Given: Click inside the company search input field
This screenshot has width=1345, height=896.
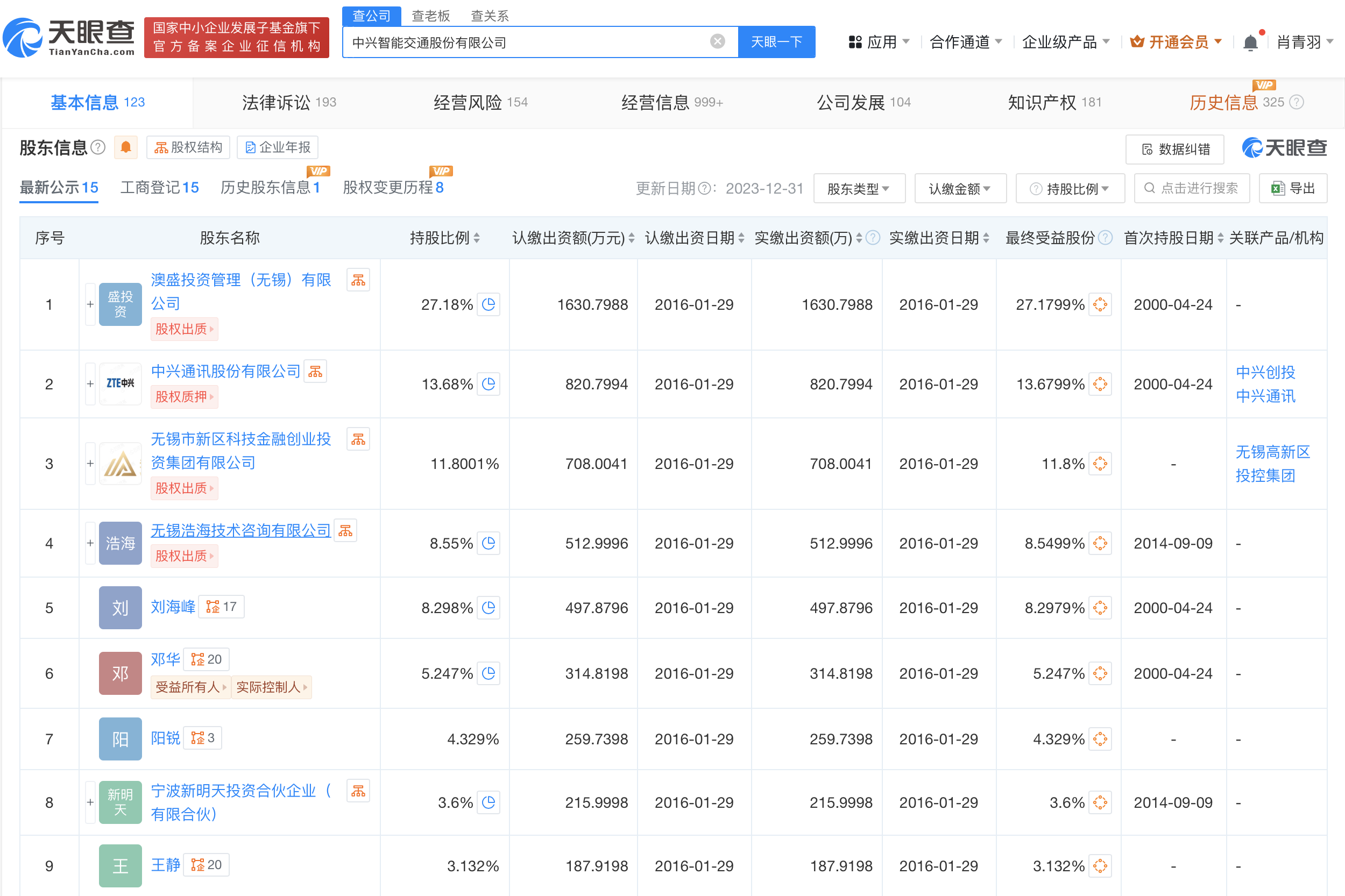Looking at the screenshot, I should point(514,42).
